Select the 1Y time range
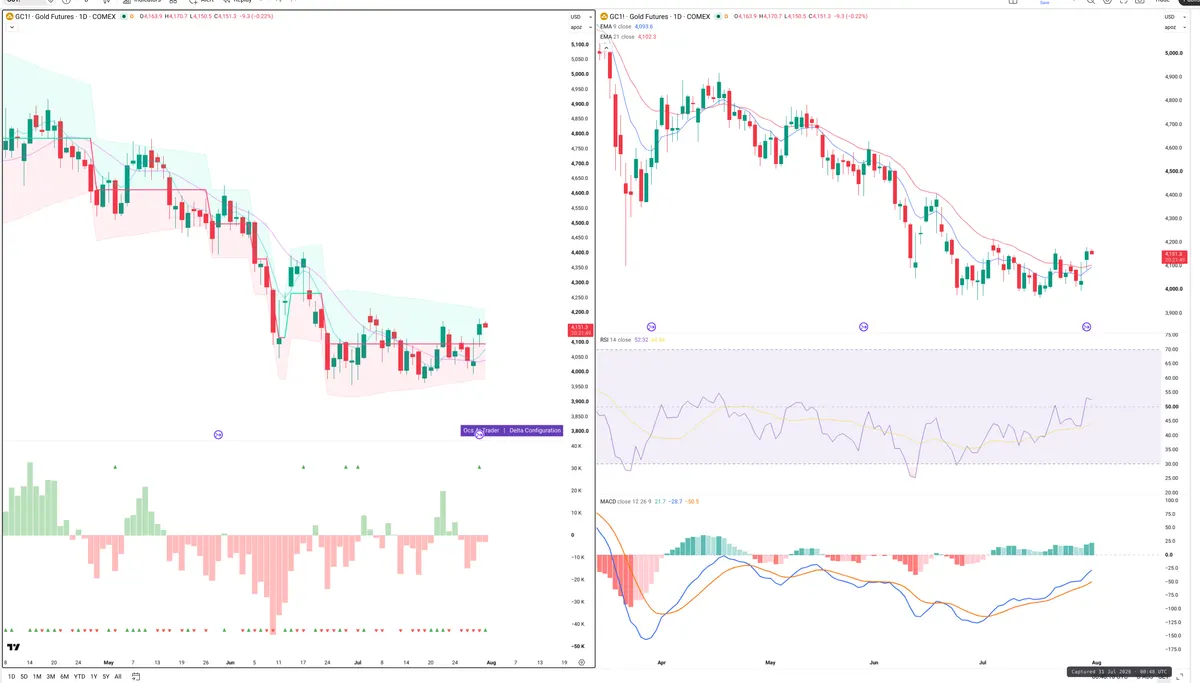The image size is (1200, 683). pyautogui.click(x=93, y=676)
